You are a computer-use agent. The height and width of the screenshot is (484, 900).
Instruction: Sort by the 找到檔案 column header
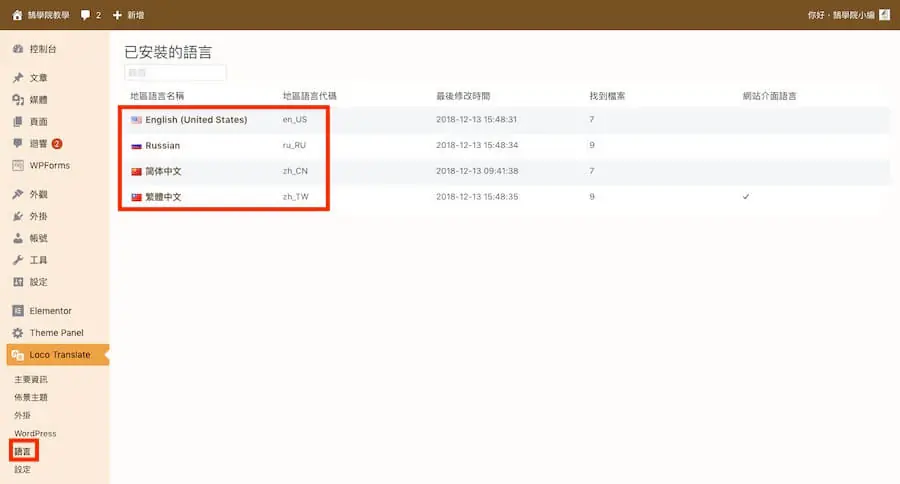click(607, 96)
